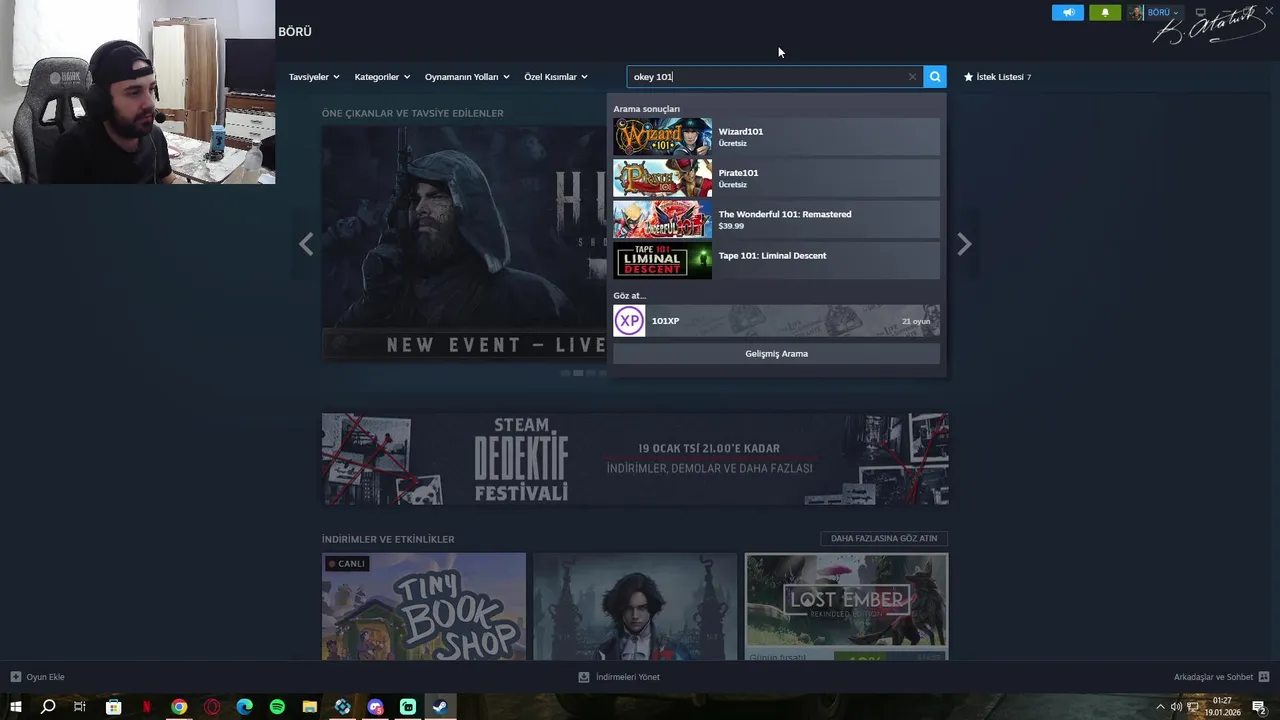Open the green notifications bell button
The width and height of the screenshot is (1280, 720).
coord(1105,13)
